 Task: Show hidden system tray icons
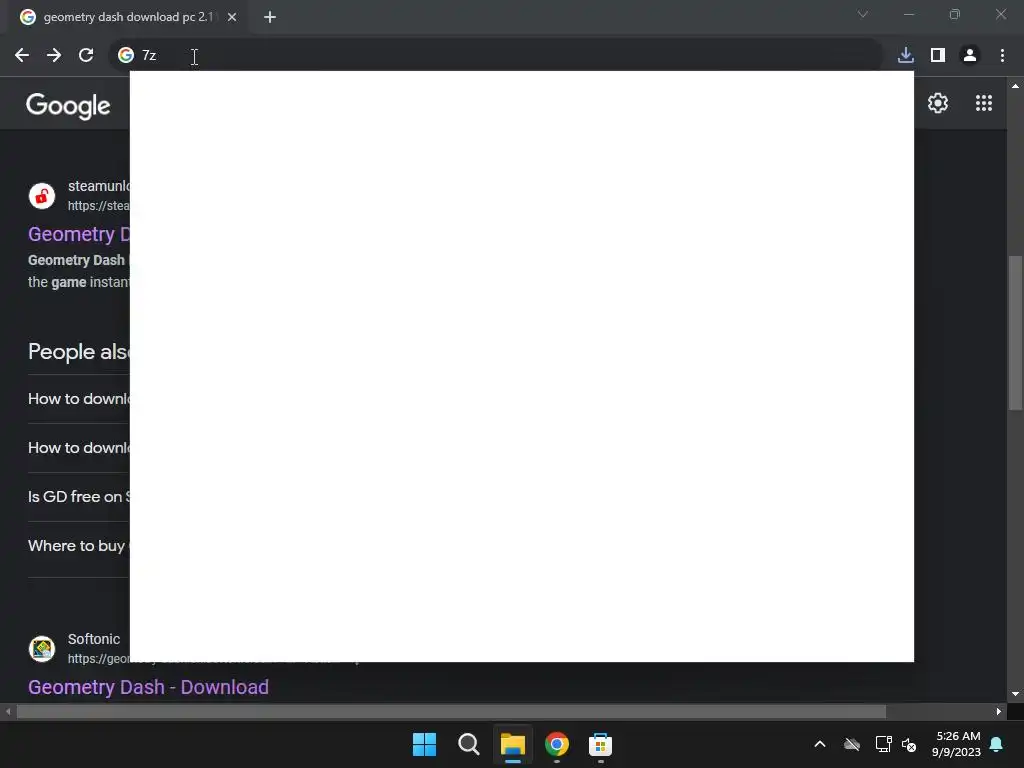(820, 744)
